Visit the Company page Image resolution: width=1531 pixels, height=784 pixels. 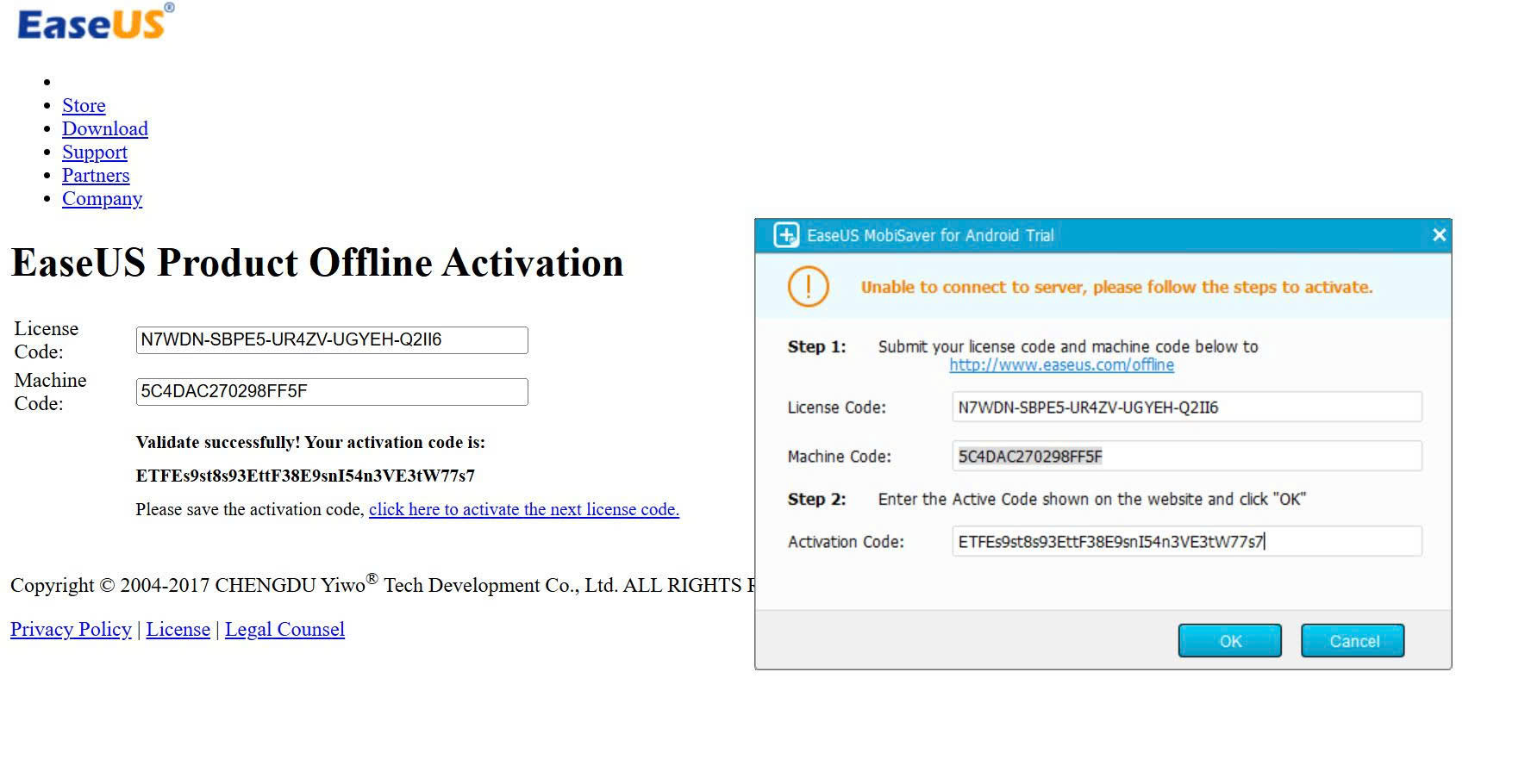click(102, 199)
